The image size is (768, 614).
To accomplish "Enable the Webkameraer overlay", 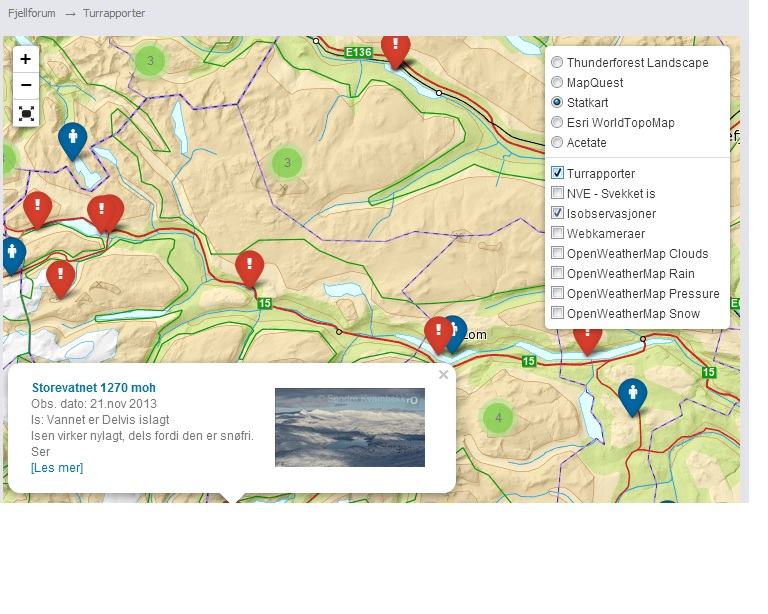I will click(558, 234).
